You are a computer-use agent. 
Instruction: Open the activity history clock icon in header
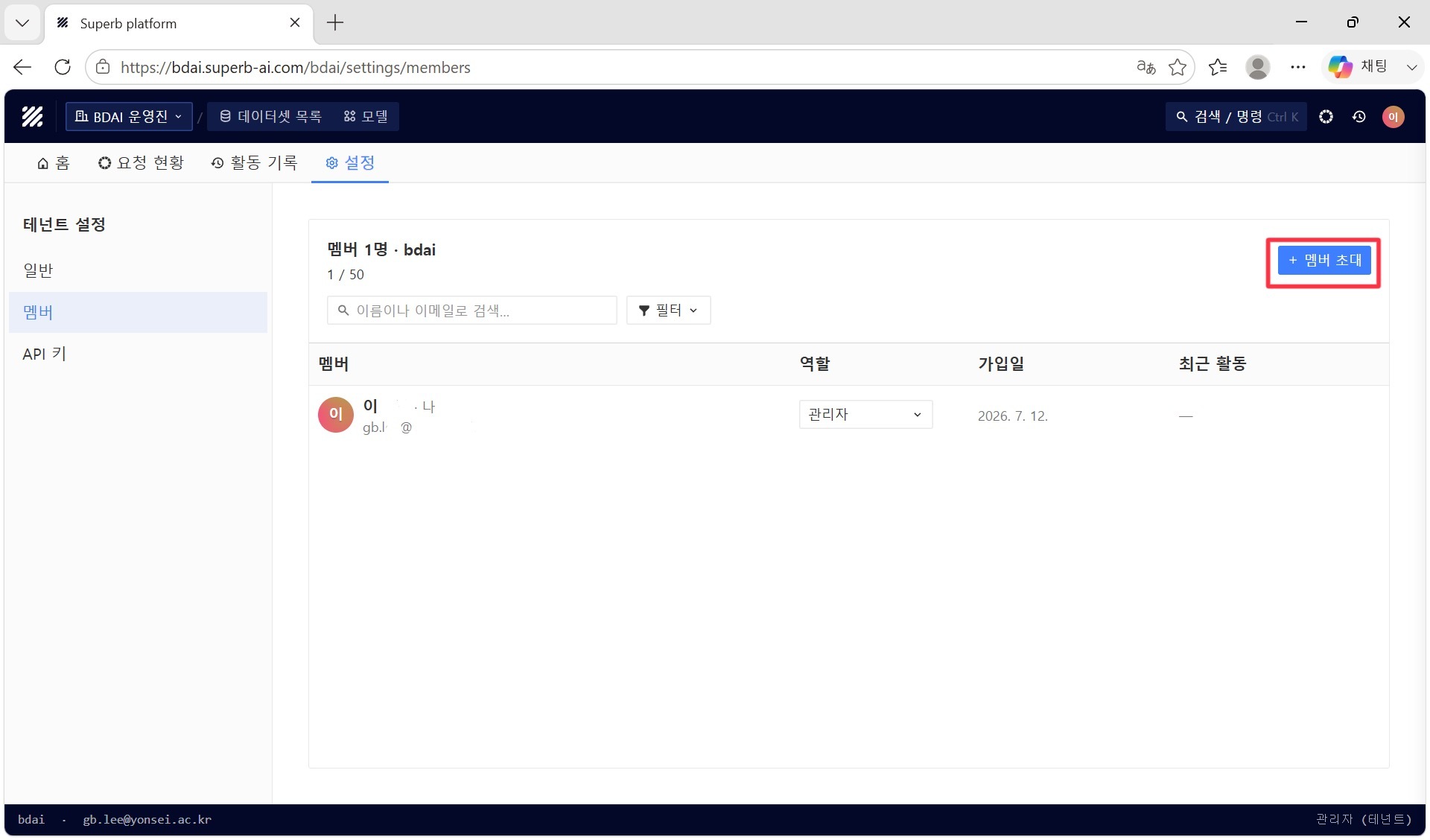[1358, 116]
